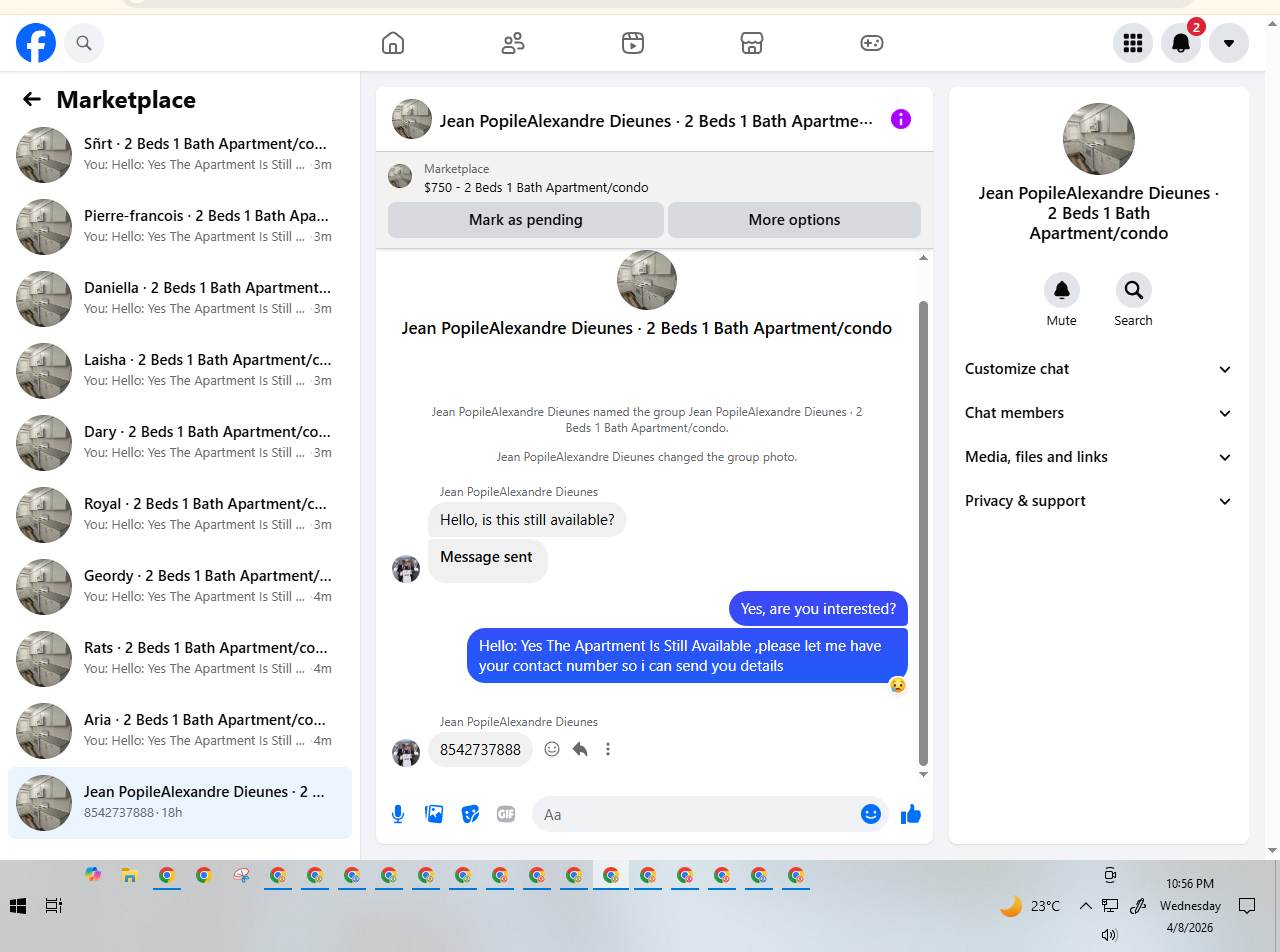The image size is (1280, 952).
Task: Open File Explorer in taskbar
Action: (x=129, y=875)
